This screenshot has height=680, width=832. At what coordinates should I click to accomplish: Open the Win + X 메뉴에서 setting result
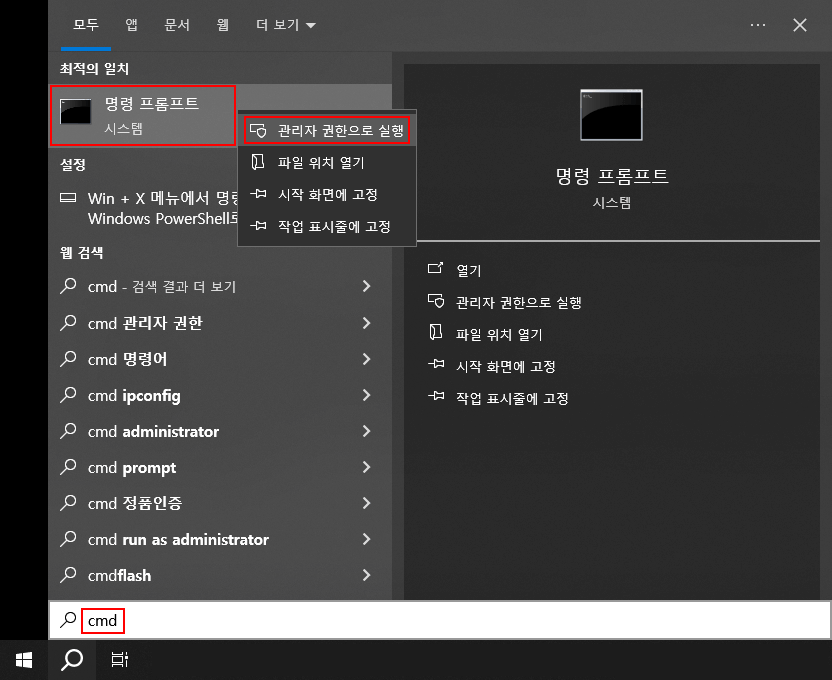pos(149,208)
